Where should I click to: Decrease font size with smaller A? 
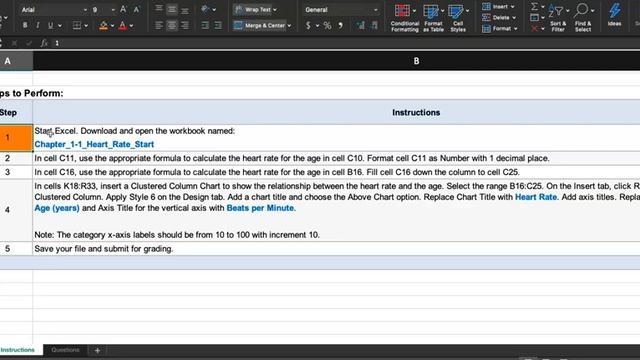point(137,9)
